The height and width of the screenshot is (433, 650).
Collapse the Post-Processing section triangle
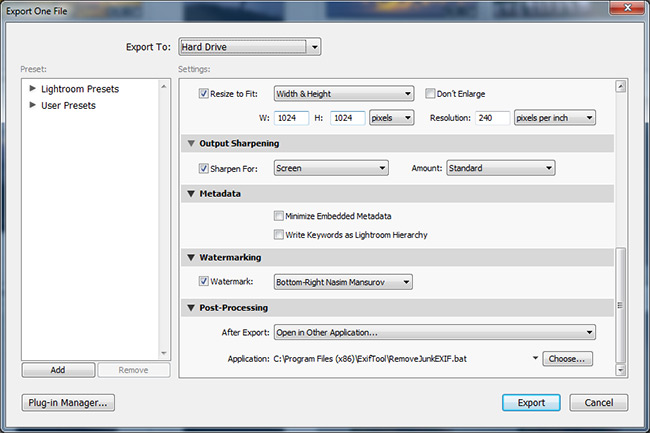click(192, 308)
